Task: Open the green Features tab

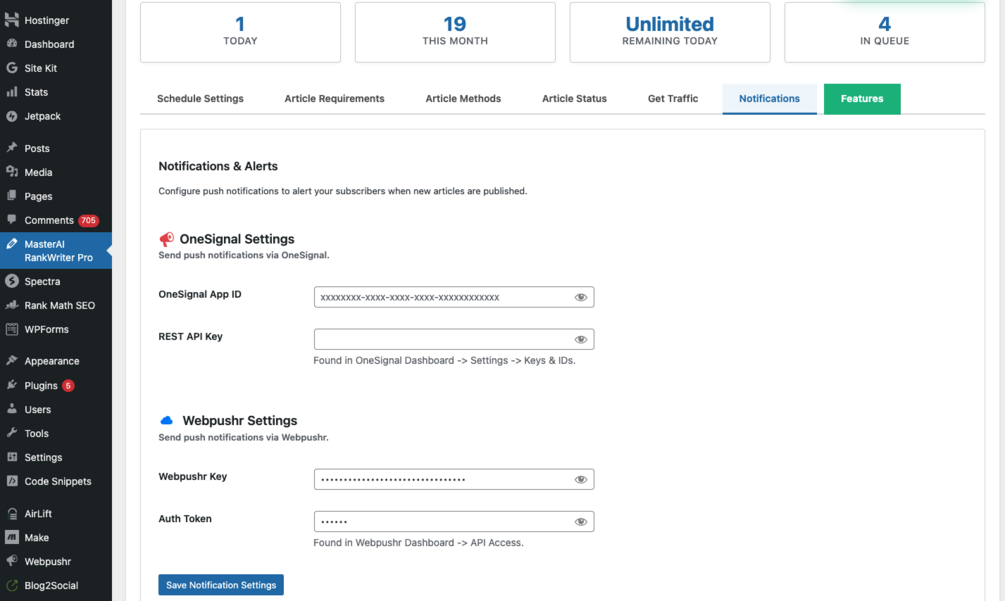Action: [x=862, y=98]
